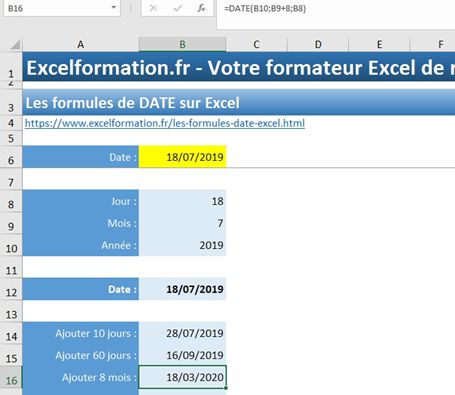Click the cell with year value 2019
455x395 pixels.
(x=182, y=245)
